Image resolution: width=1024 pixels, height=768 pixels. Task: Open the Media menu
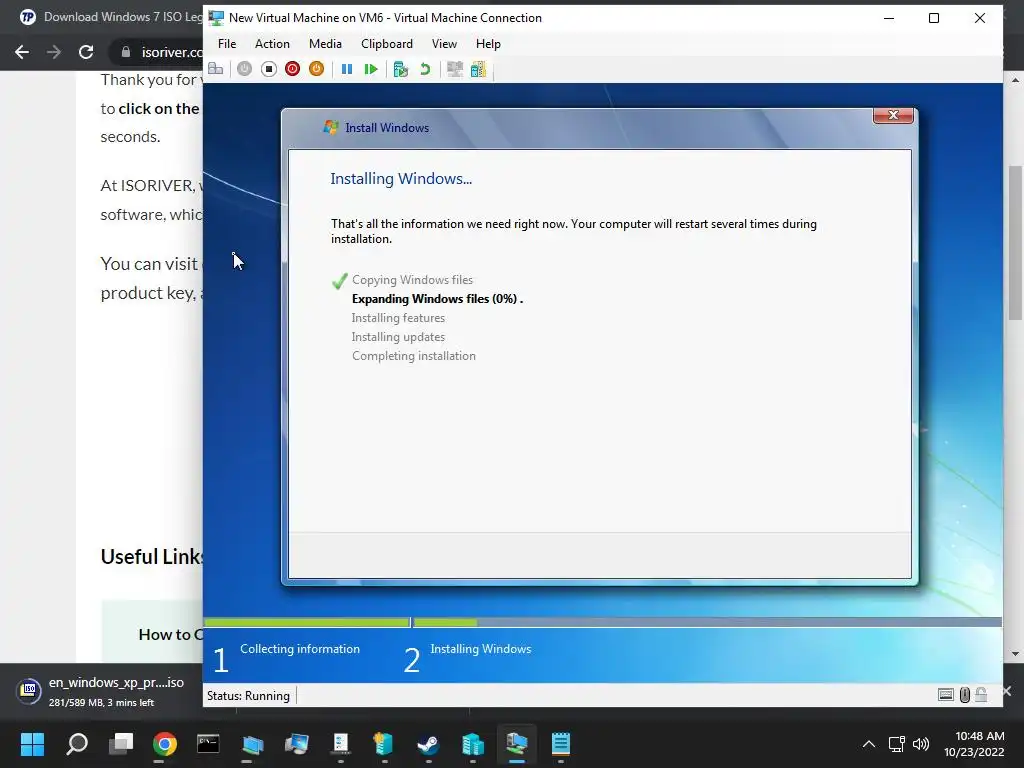(x=325, y=44)
